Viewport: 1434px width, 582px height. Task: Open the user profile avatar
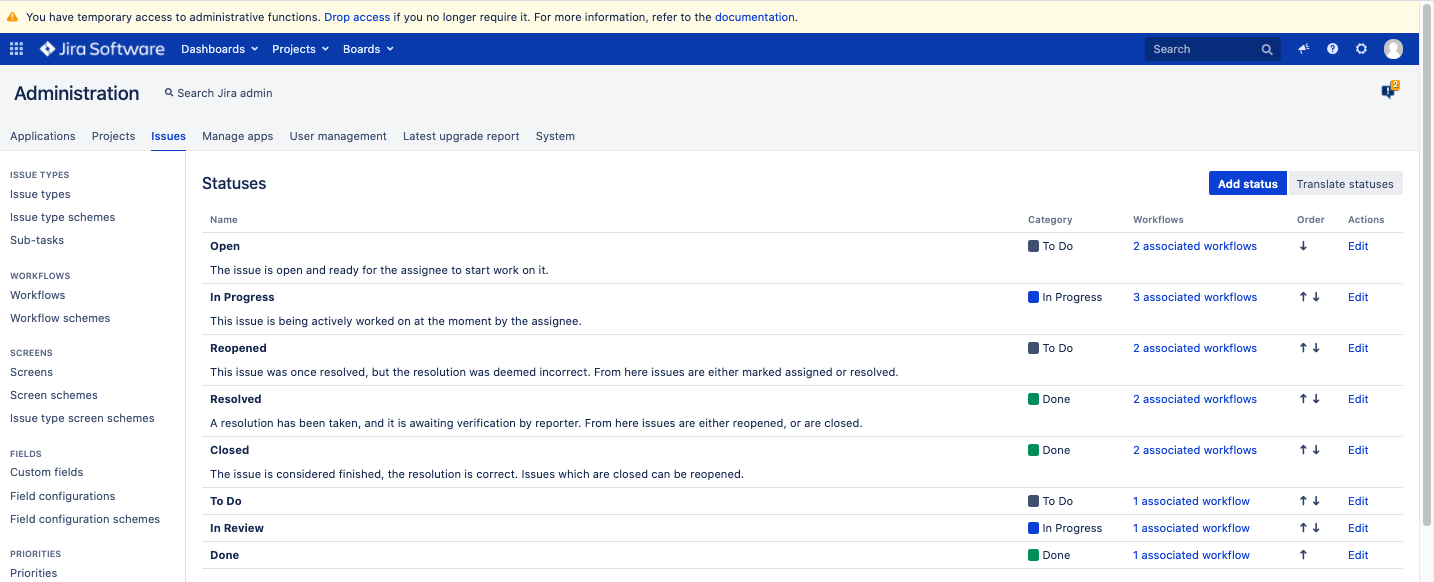point(1393,49)
